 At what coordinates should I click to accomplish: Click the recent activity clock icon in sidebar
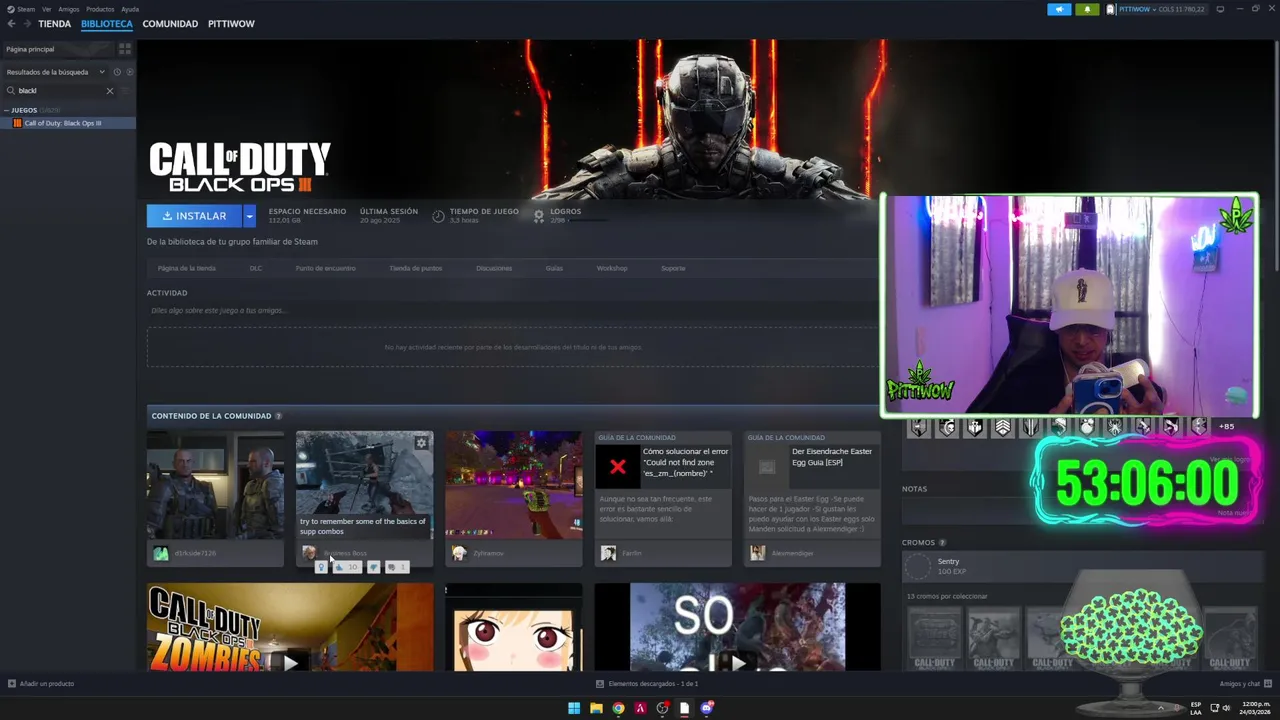(x=117, y=72)
